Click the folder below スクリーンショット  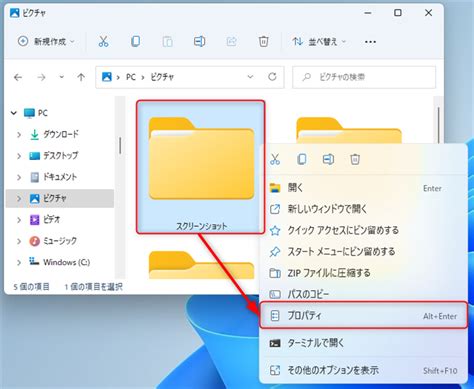tap(201, 265)
